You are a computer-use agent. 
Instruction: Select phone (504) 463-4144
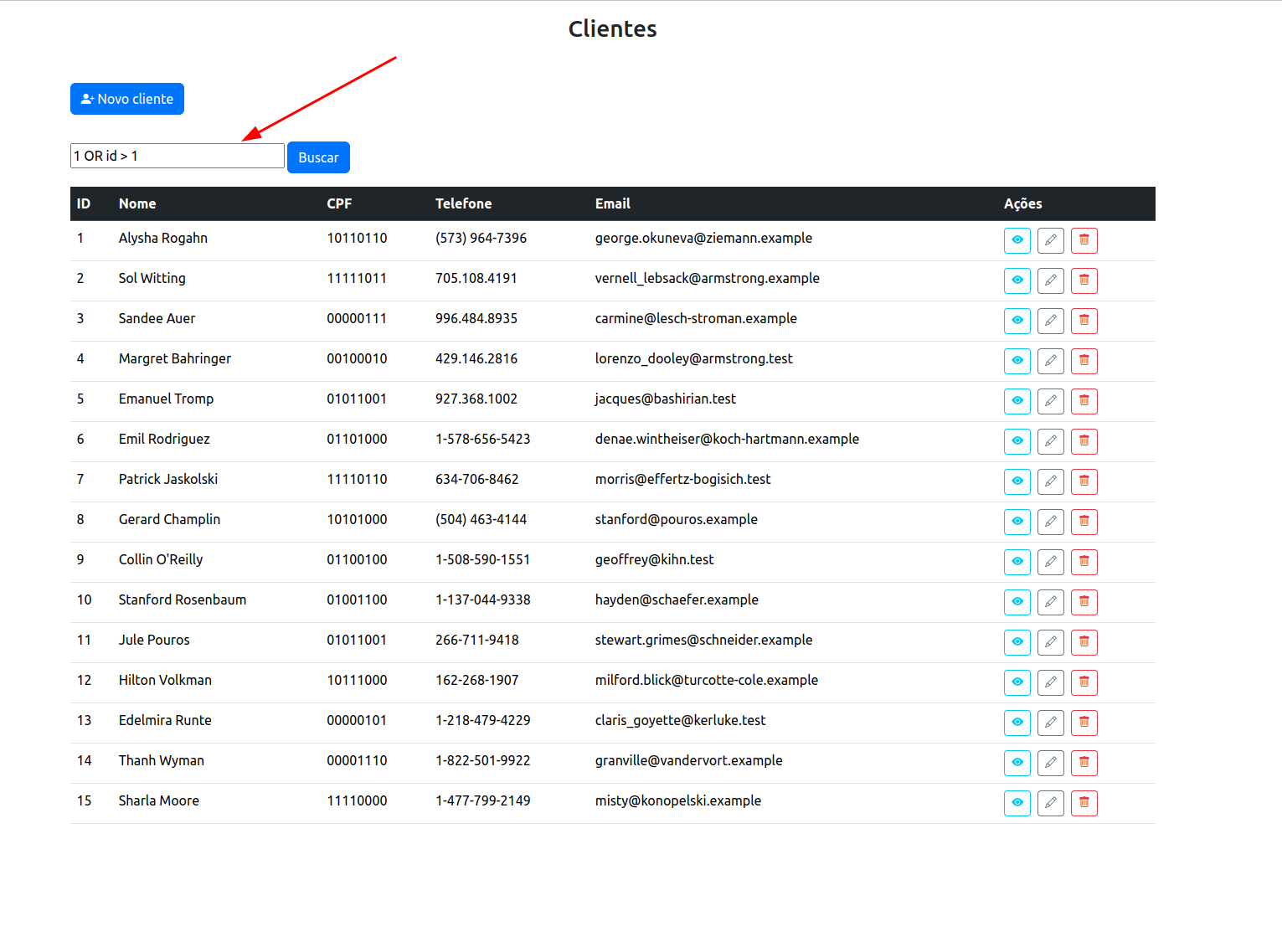481,519
